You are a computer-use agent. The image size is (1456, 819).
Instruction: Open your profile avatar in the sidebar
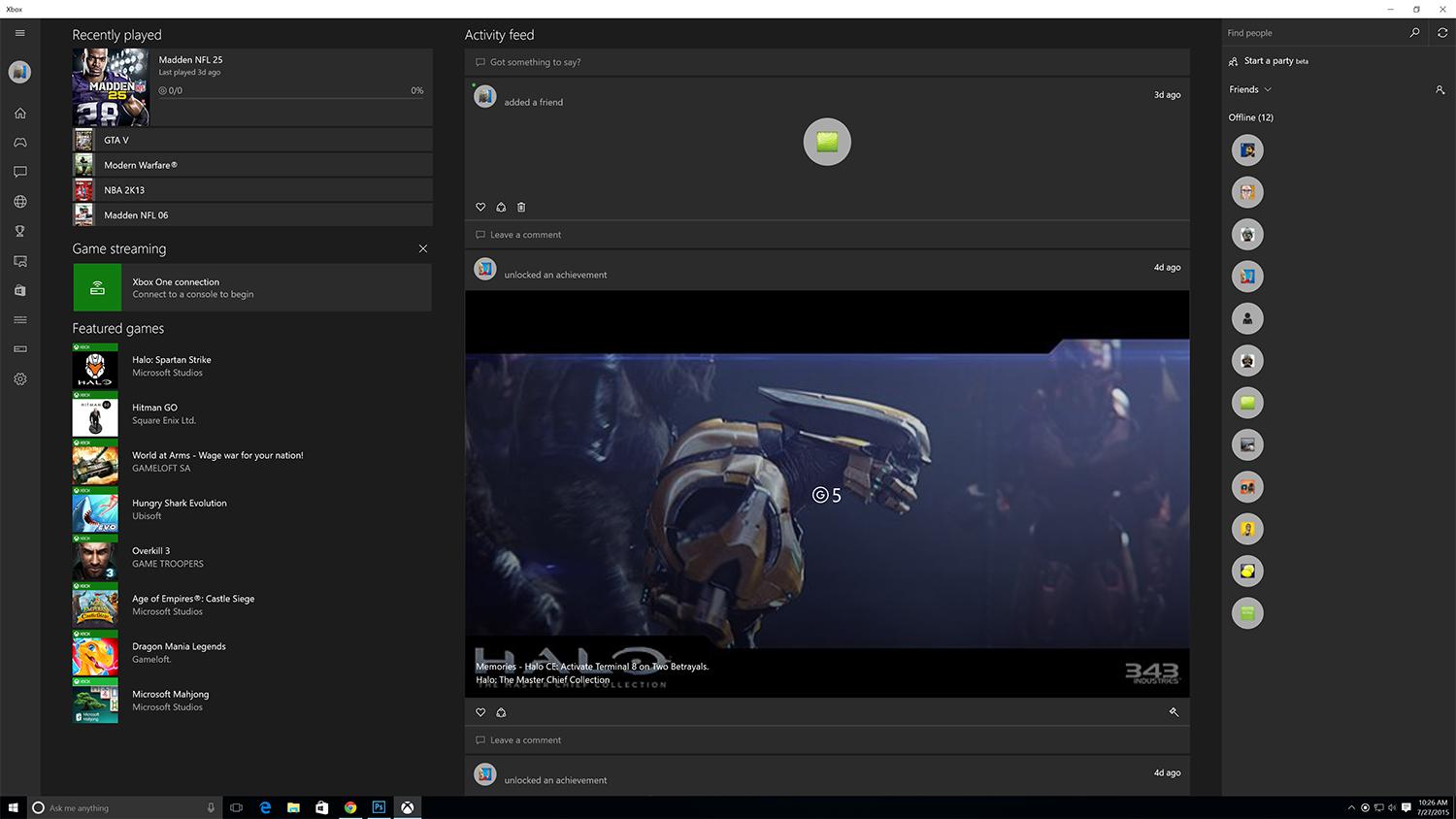(x=19, y=72)
